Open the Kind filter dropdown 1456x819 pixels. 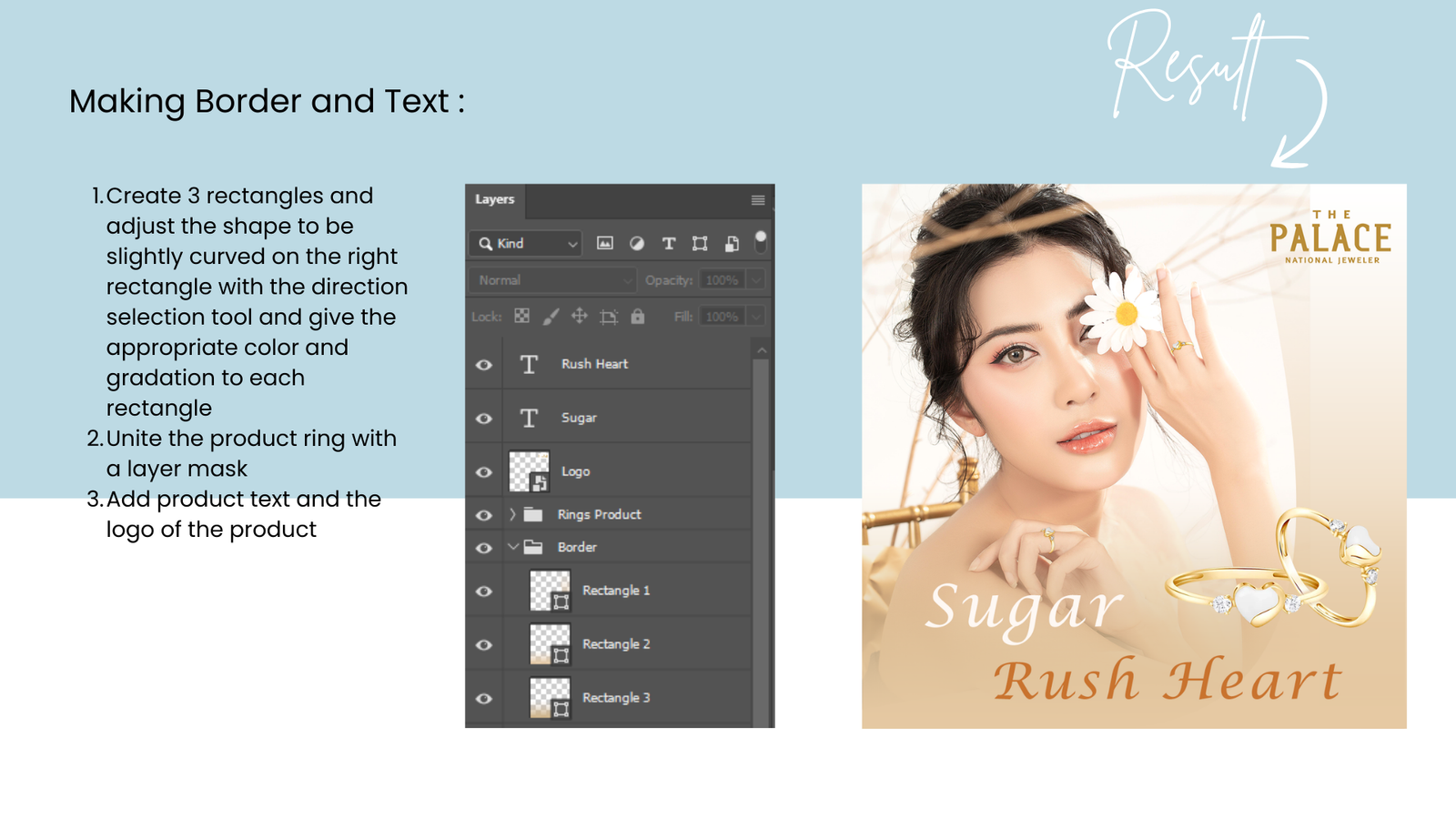coord(526,243)
